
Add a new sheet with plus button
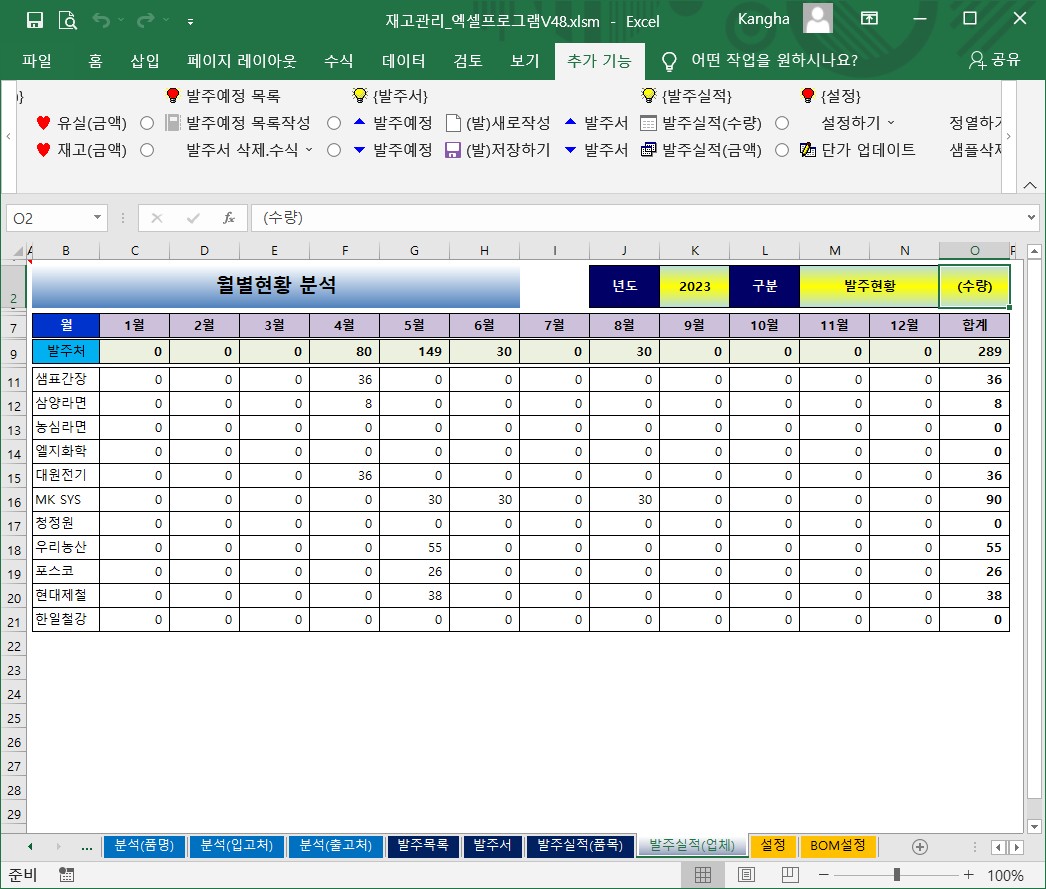[920, 846]
